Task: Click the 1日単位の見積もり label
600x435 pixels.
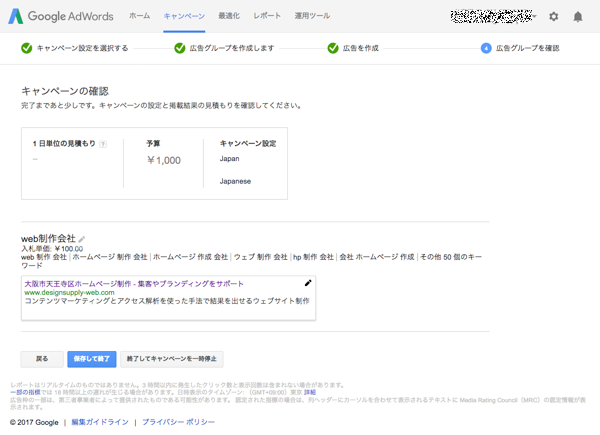Action: point(64,143)
